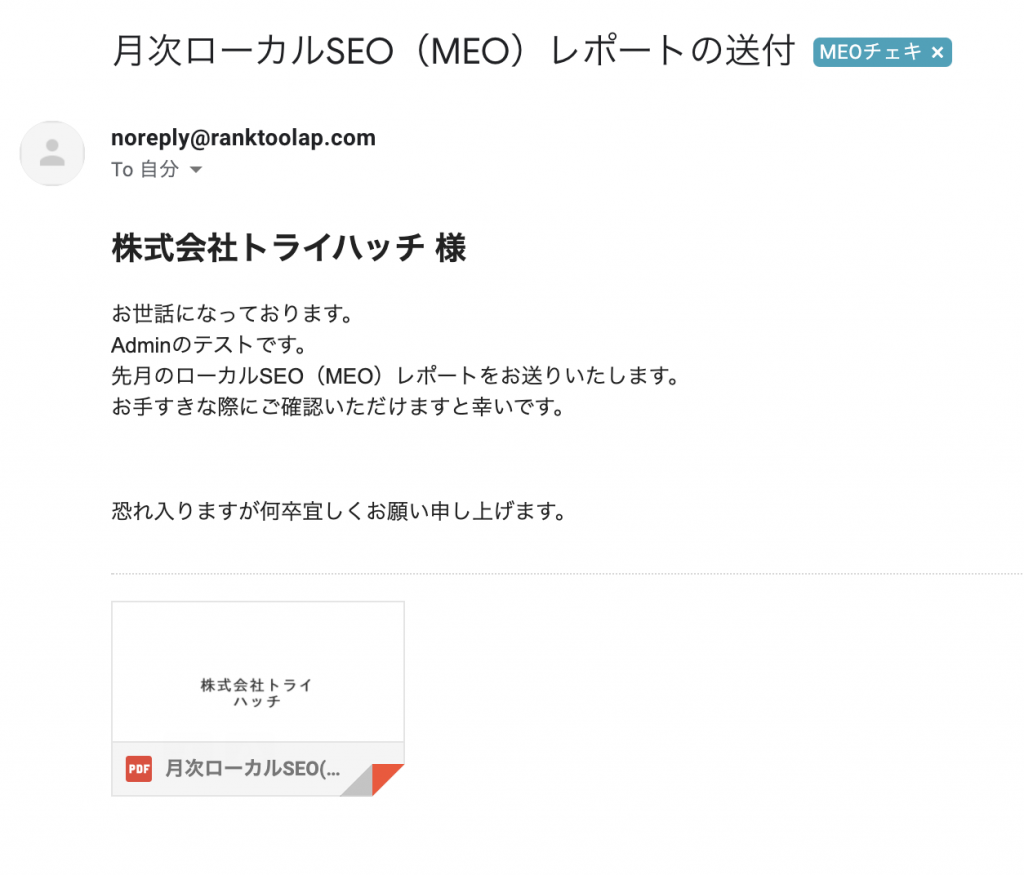Click the line お世話になっております。
Viewport: 1024px width, 875px height.
pos(232,313)
